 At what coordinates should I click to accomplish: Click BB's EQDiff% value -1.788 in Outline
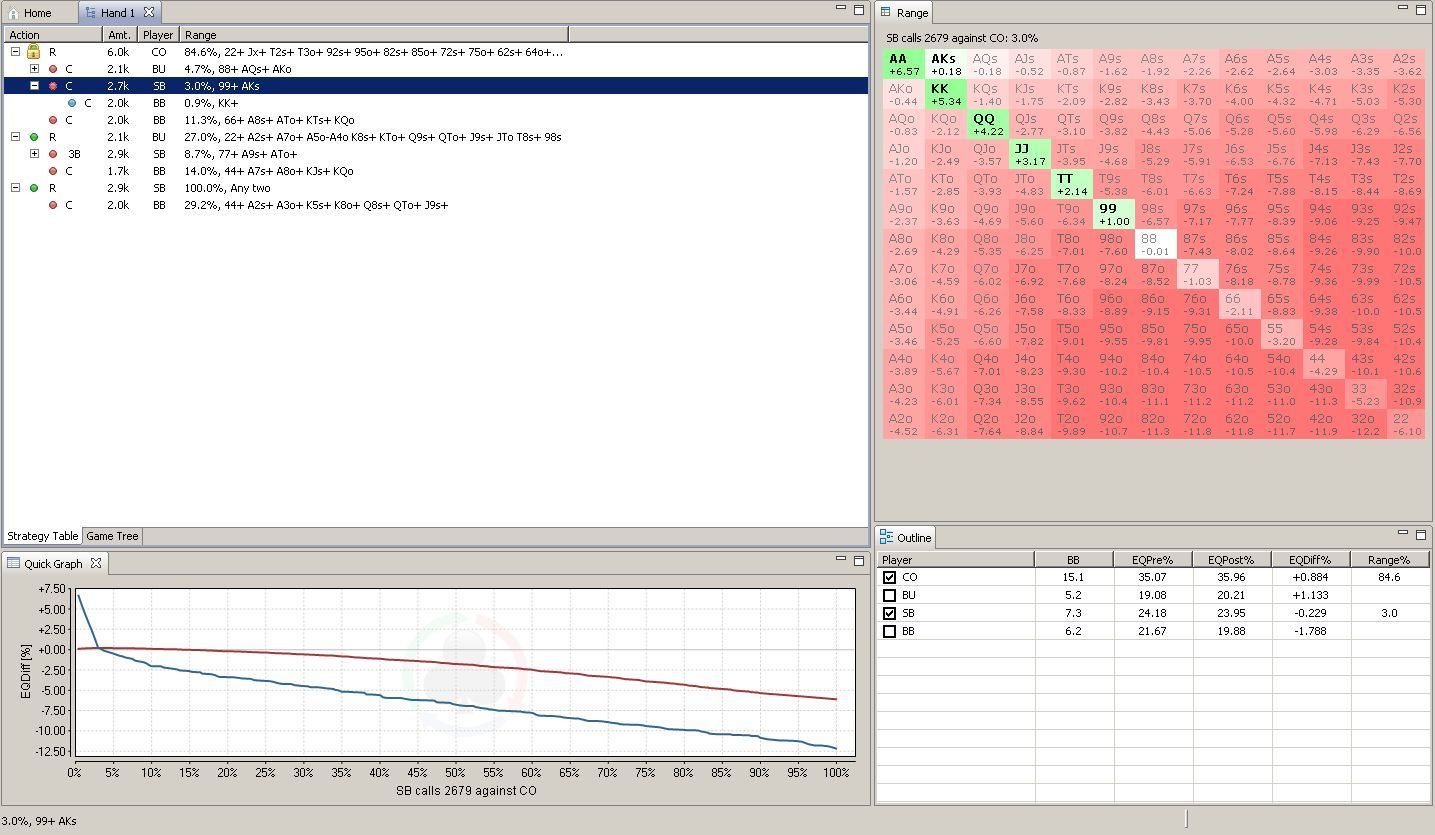1310,631
